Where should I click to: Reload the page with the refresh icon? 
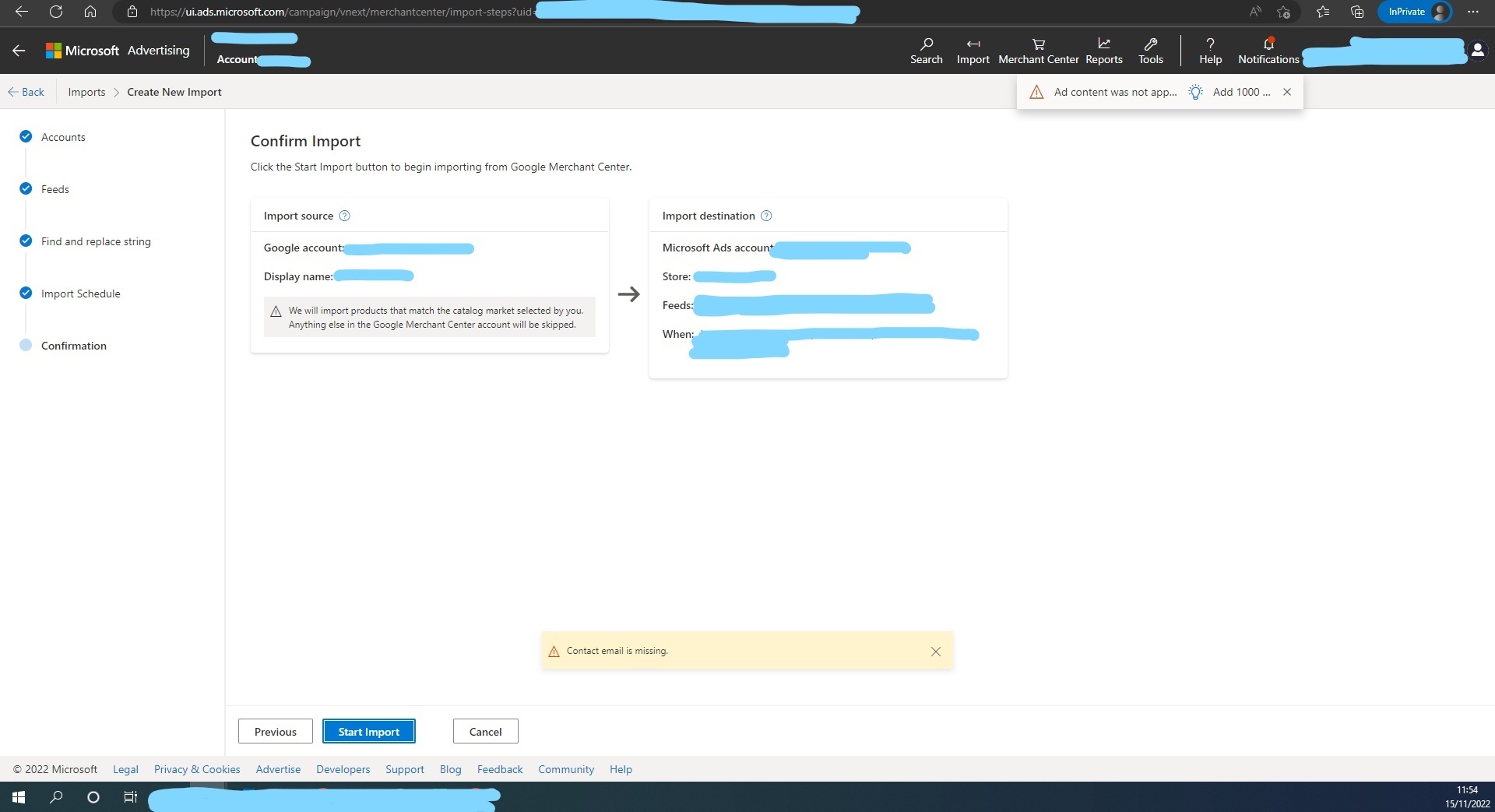tap(56, 12)
